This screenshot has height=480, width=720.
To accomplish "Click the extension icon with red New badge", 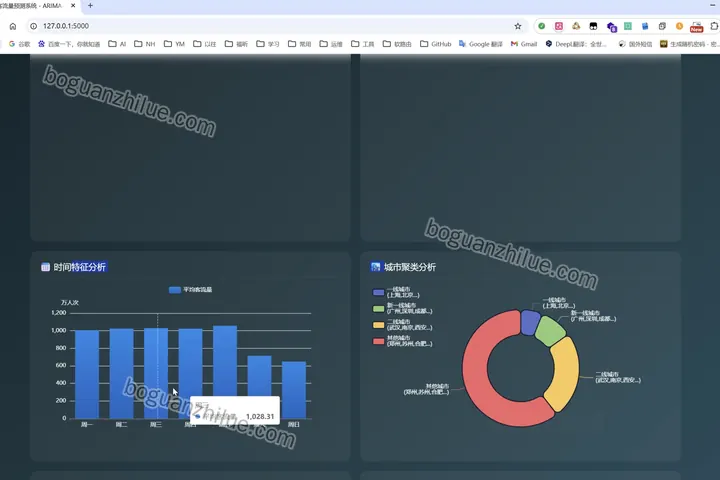I will click(x=697, y=27).
